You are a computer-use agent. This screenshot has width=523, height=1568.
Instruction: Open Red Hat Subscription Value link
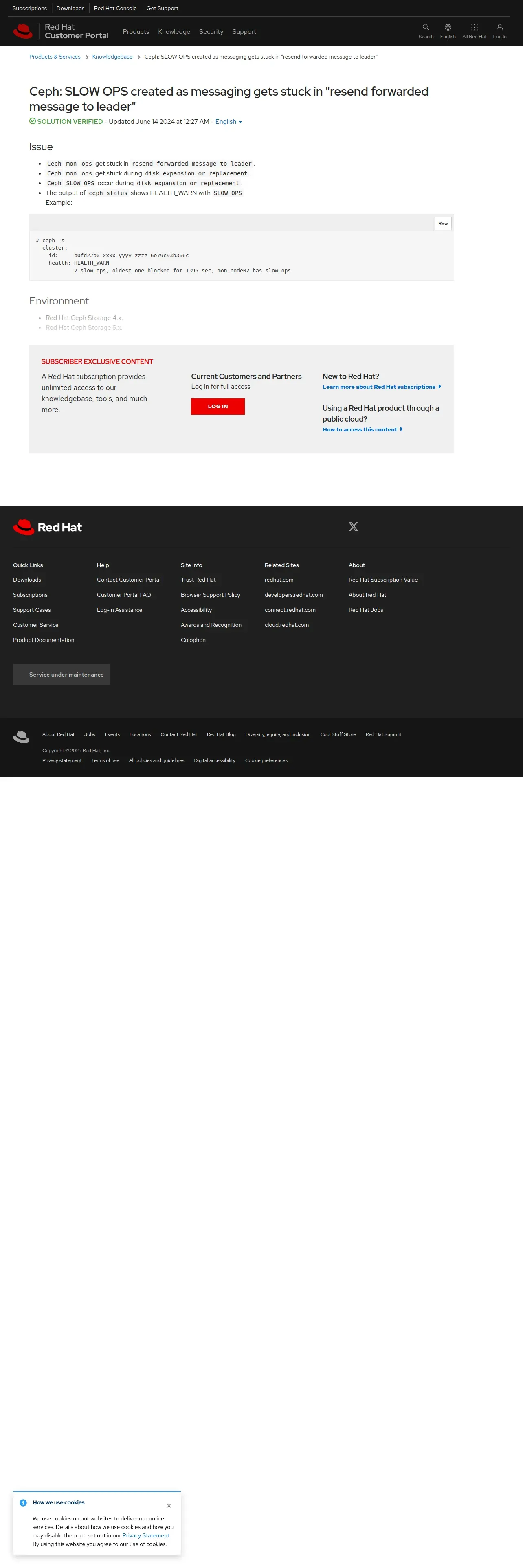click(x=383, y=580)
